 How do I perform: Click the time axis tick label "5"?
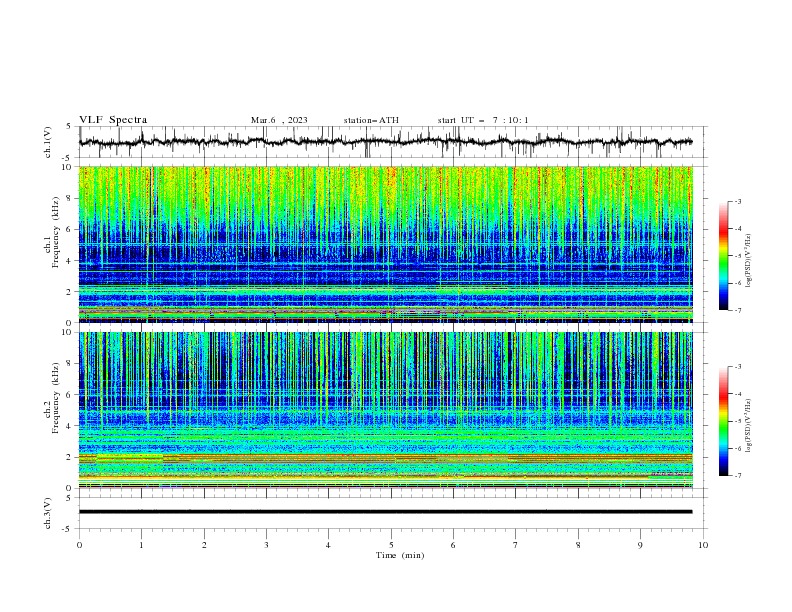click(x=391, y=545)
